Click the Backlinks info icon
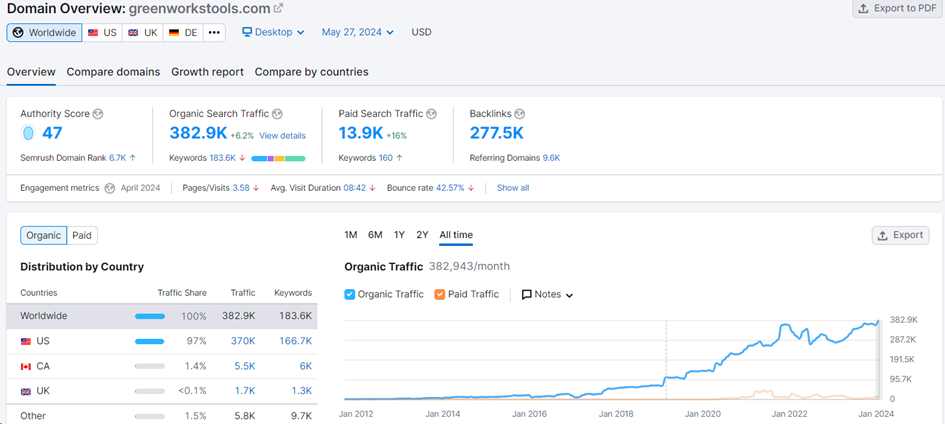This screenshot has width=945, height=424. [x=520, y=114]
